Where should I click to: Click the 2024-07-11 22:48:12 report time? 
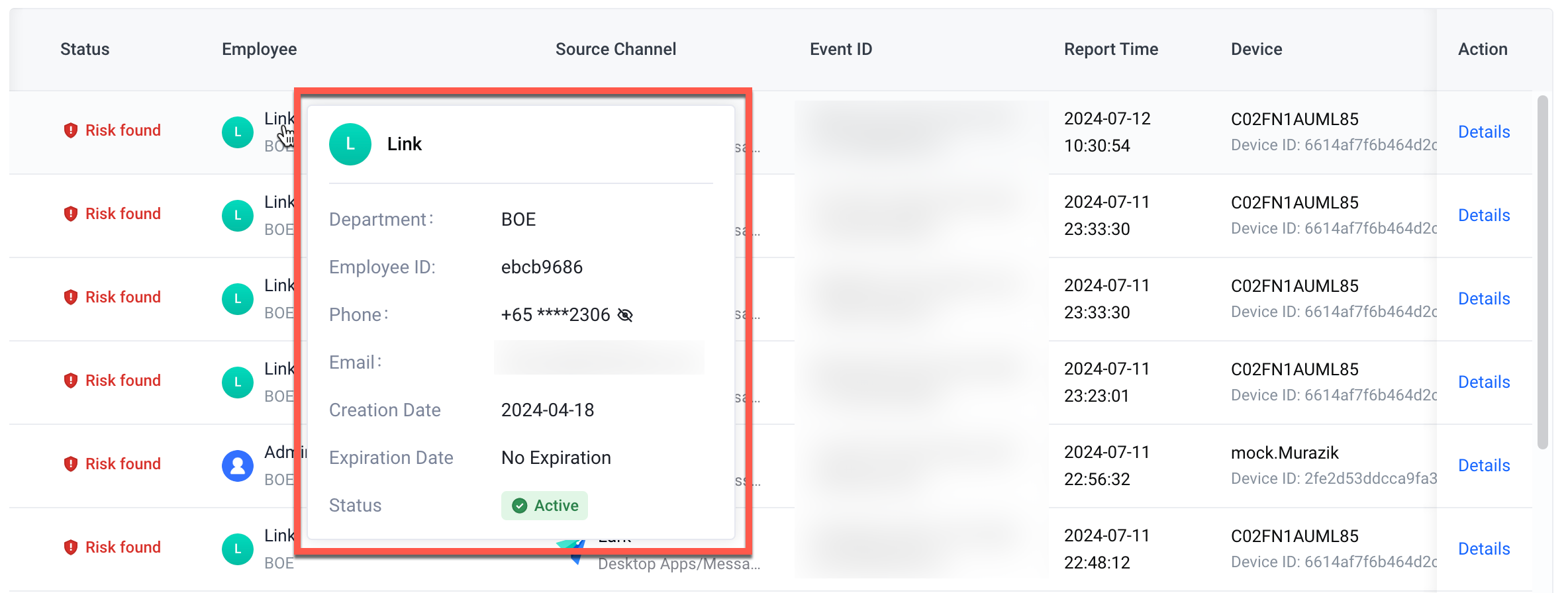pyautogui.click(x=1107, y=549)
